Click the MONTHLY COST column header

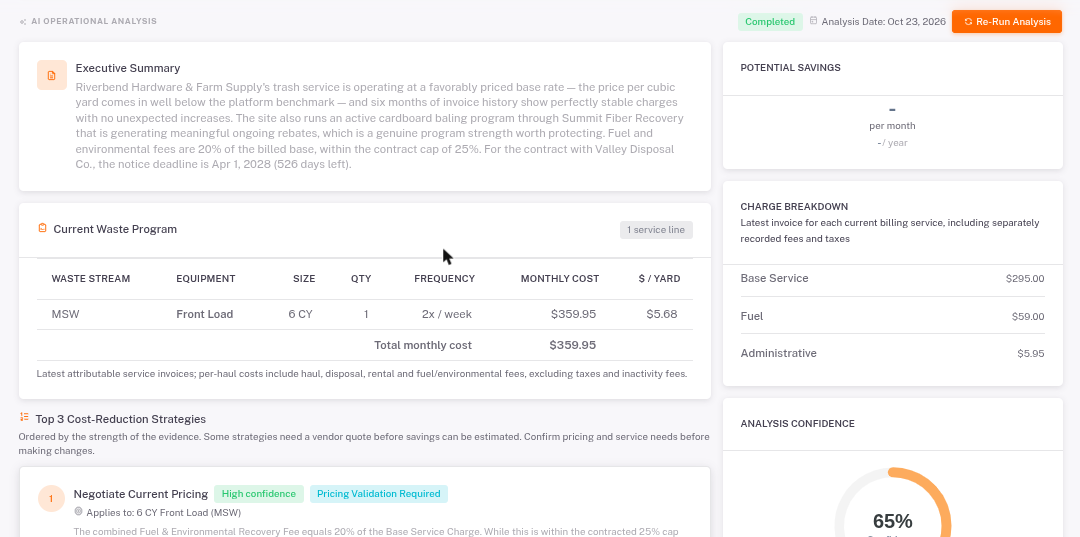click(560, 279)
